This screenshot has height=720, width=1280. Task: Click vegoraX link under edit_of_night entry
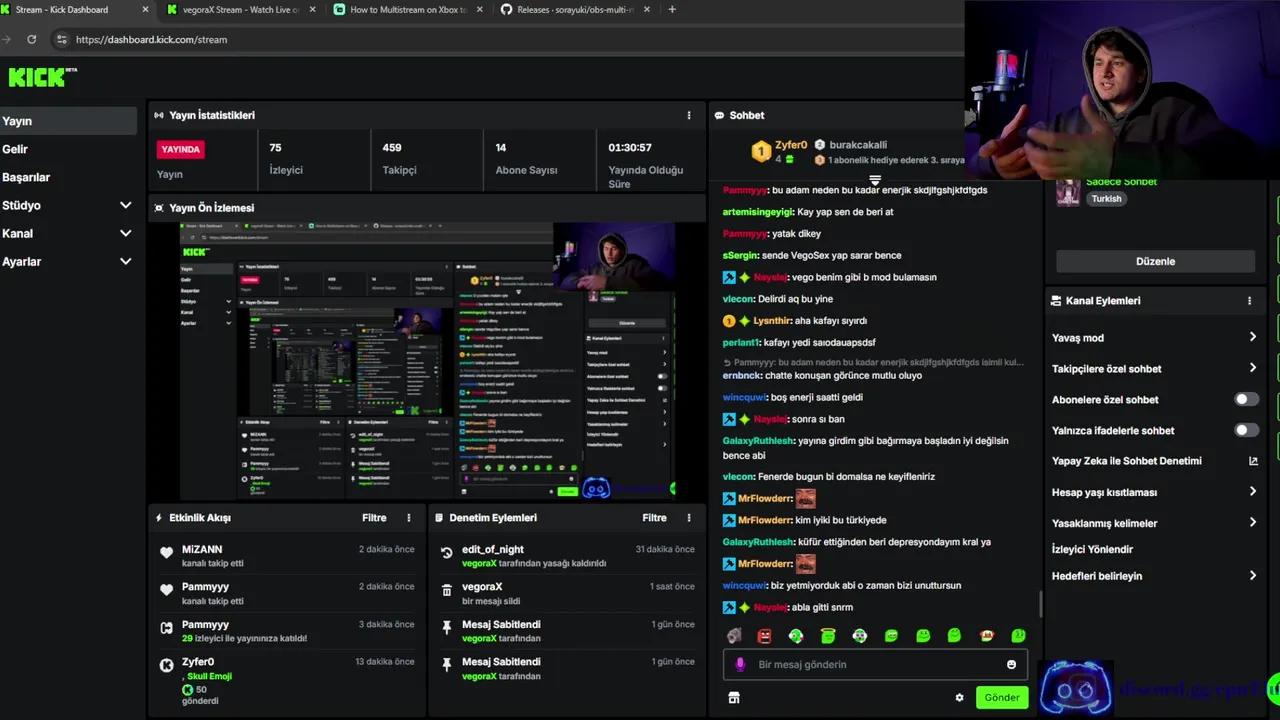pyautogui.click(x=479, y=563)
